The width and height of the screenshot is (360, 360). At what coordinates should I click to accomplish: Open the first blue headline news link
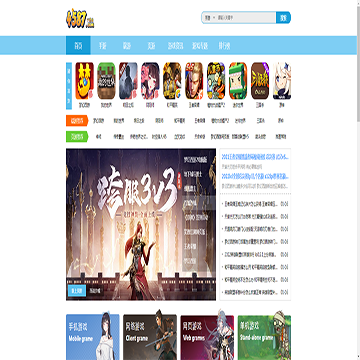click(255, 157)
